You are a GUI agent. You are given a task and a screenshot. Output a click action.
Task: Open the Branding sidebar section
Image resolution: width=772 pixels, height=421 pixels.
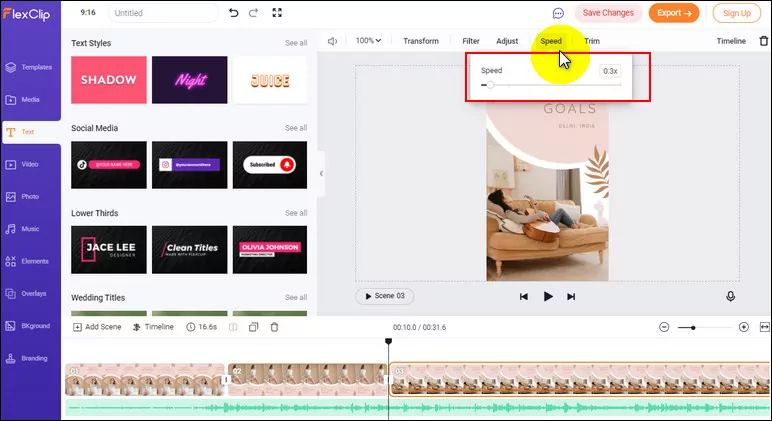pyautogui.click(x=27, y=358)
